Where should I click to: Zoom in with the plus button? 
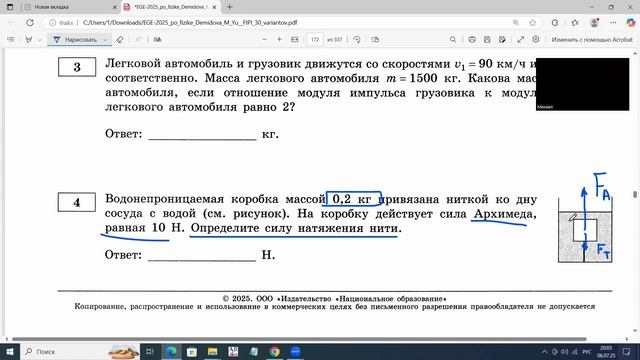[x=280, y=40]
